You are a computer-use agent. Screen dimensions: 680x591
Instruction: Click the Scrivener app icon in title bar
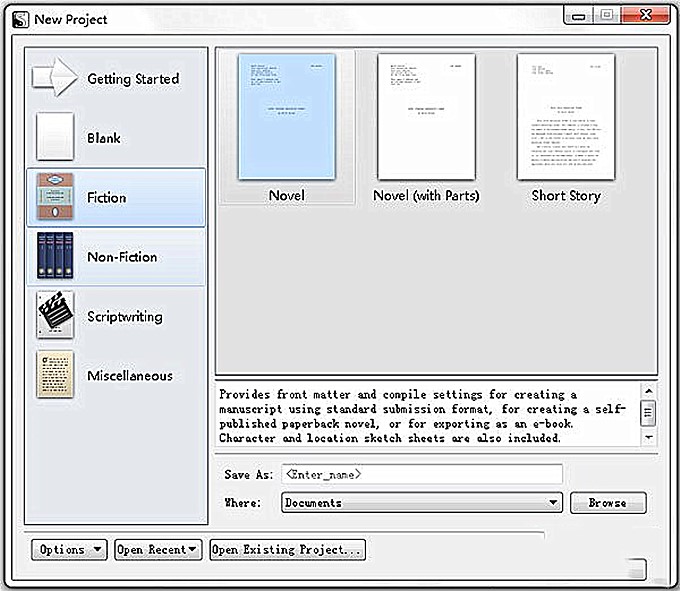tap(20, 20)
